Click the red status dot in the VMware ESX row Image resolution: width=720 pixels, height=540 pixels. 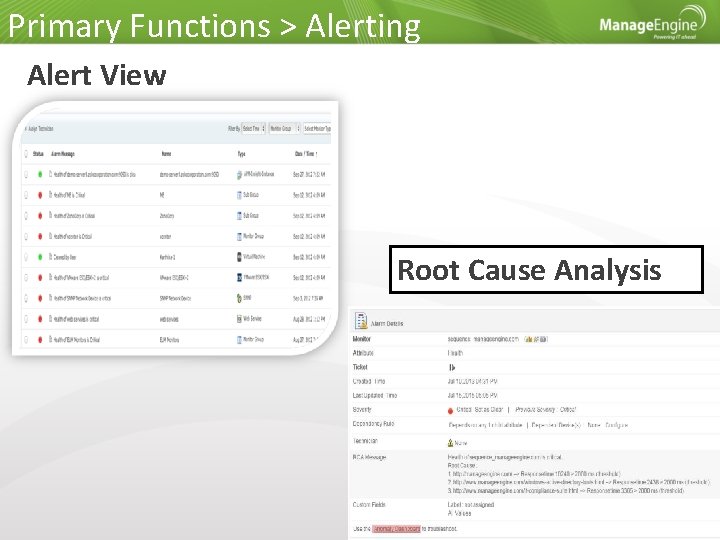pos(40,278)
